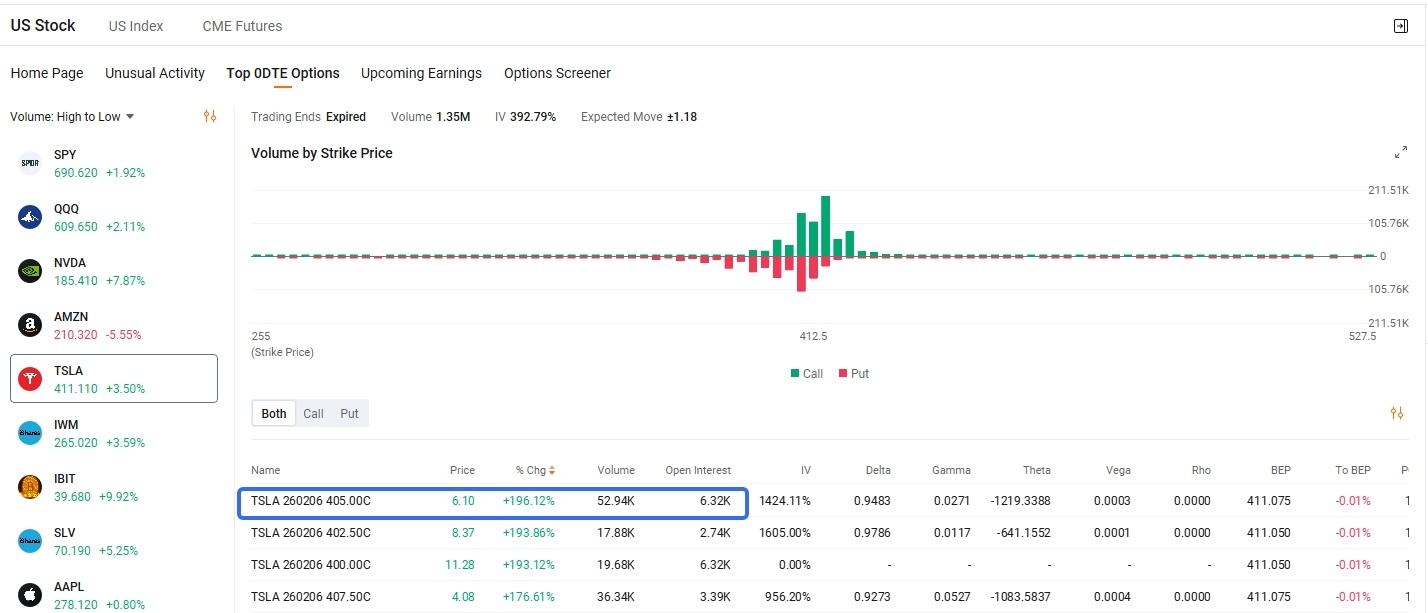Image resolution: width=1428 pixels, height=613 pixels.
Task: Open the Upcoming Earnings tab
Action: point(421,73)
